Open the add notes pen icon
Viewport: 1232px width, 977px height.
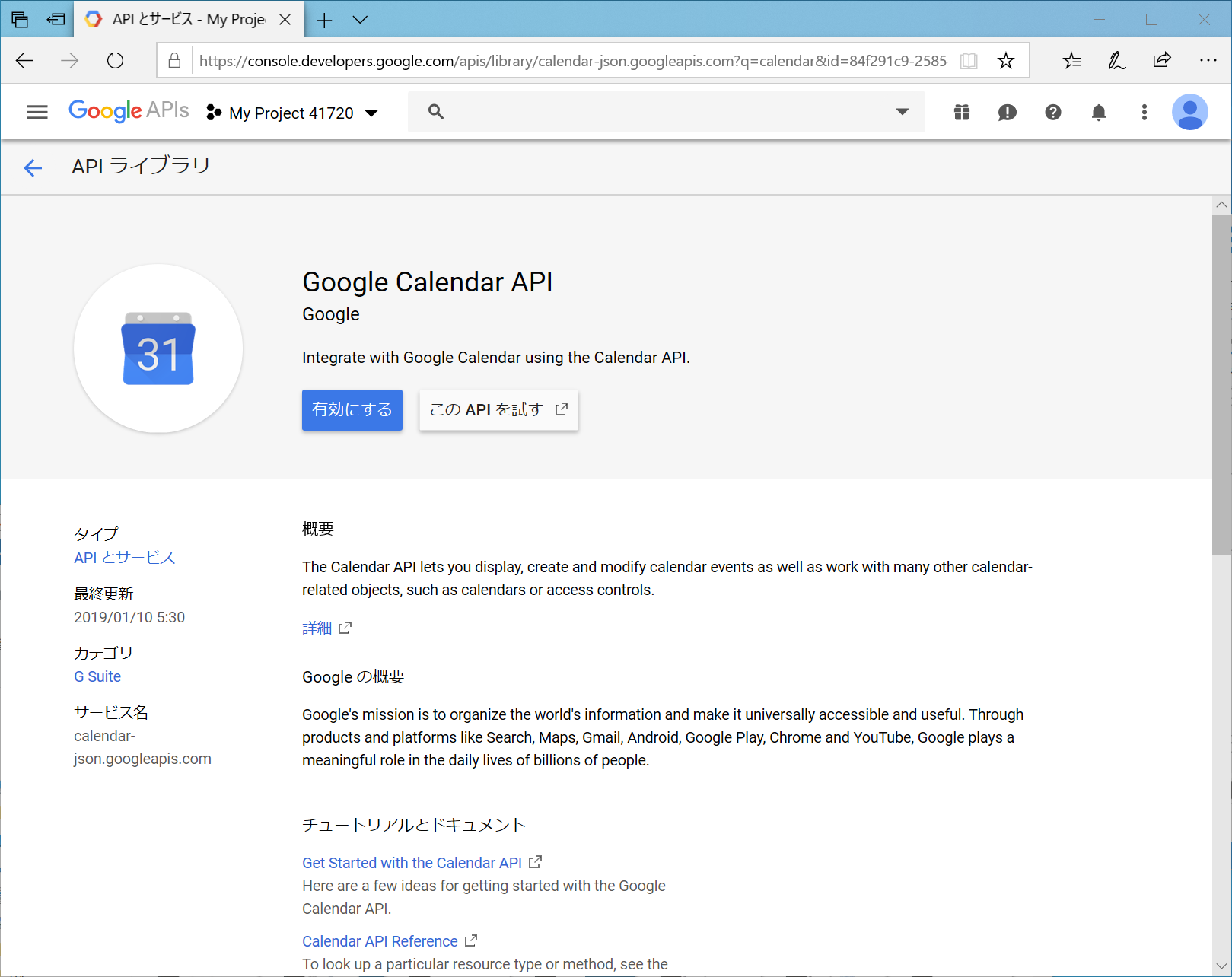1116,61
